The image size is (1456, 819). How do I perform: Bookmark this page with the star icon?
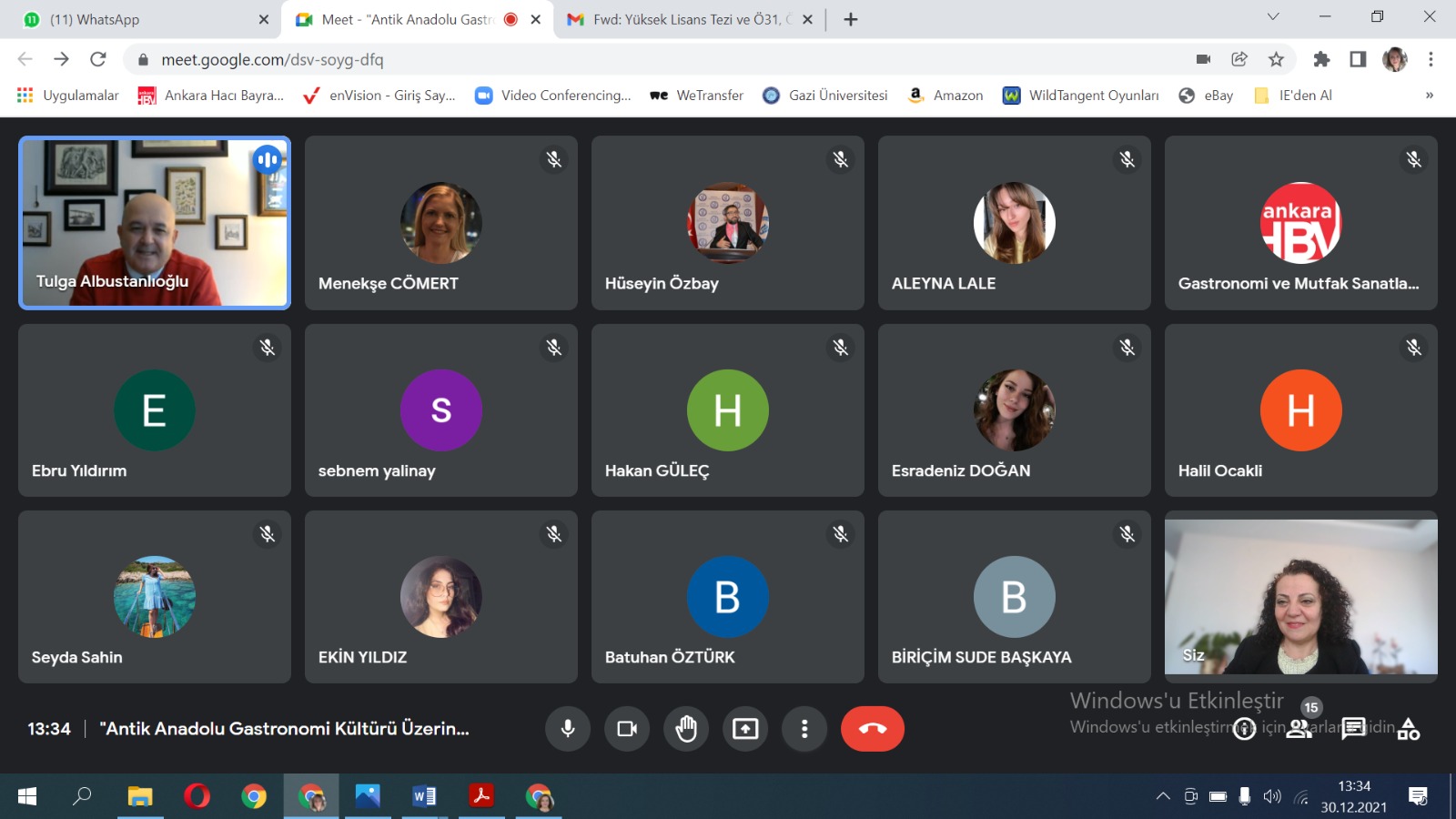[x=1276, y=59]
